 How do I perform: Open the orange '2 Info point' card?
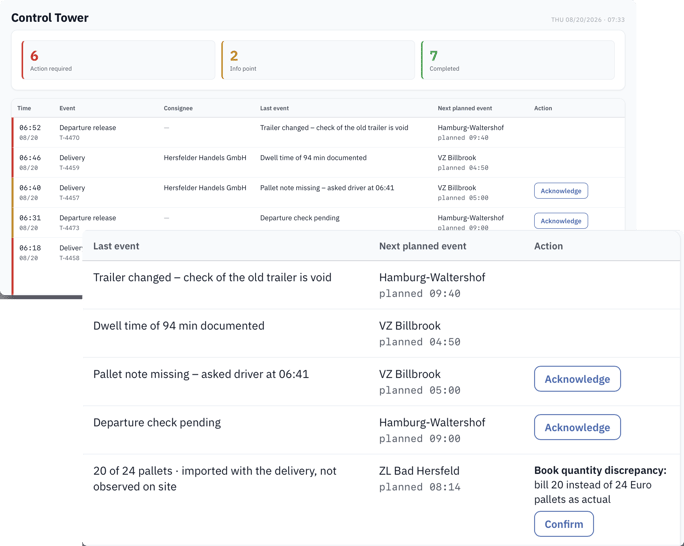318,60
